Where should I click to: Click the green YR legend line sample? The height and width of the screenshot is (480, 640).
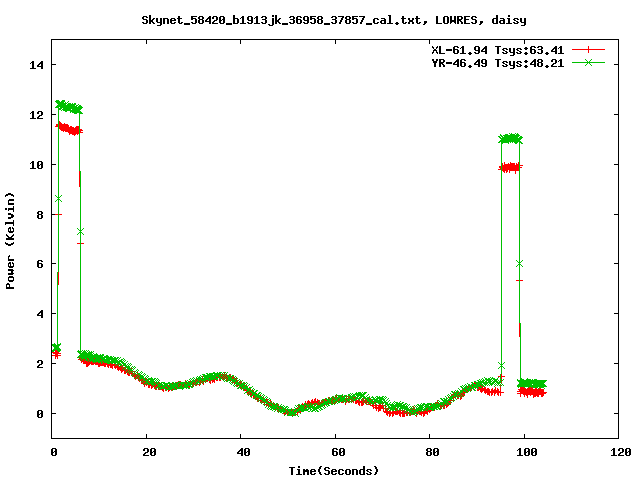click(x=588, y=62)
